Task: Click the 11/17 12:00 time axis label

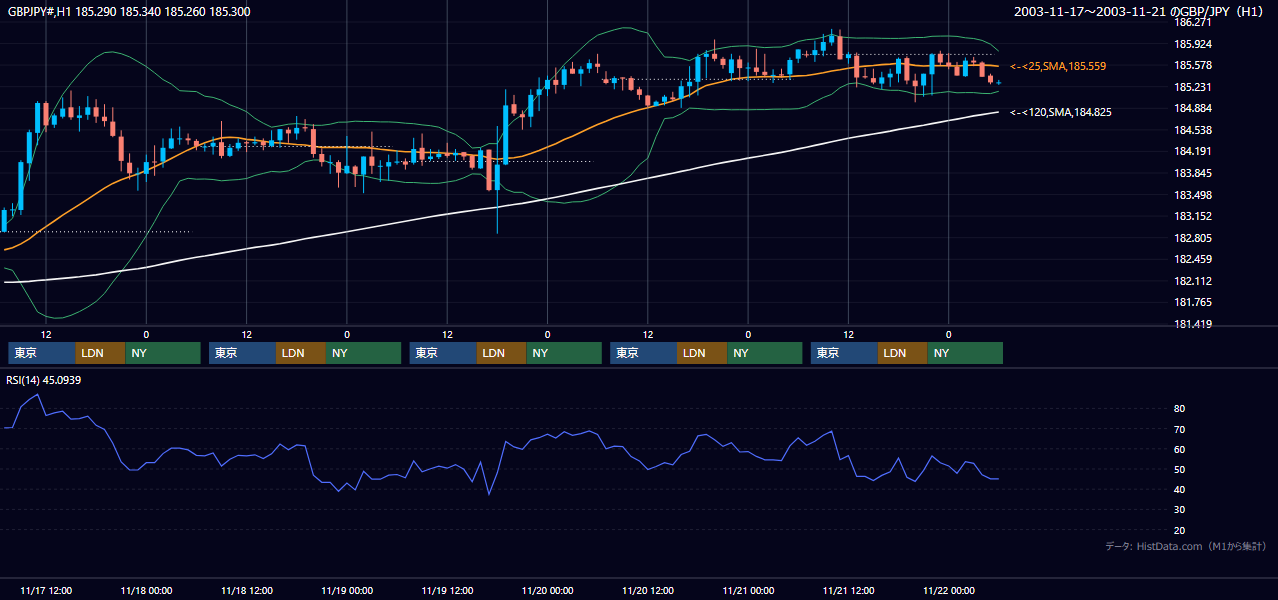Action: point(46,591)
